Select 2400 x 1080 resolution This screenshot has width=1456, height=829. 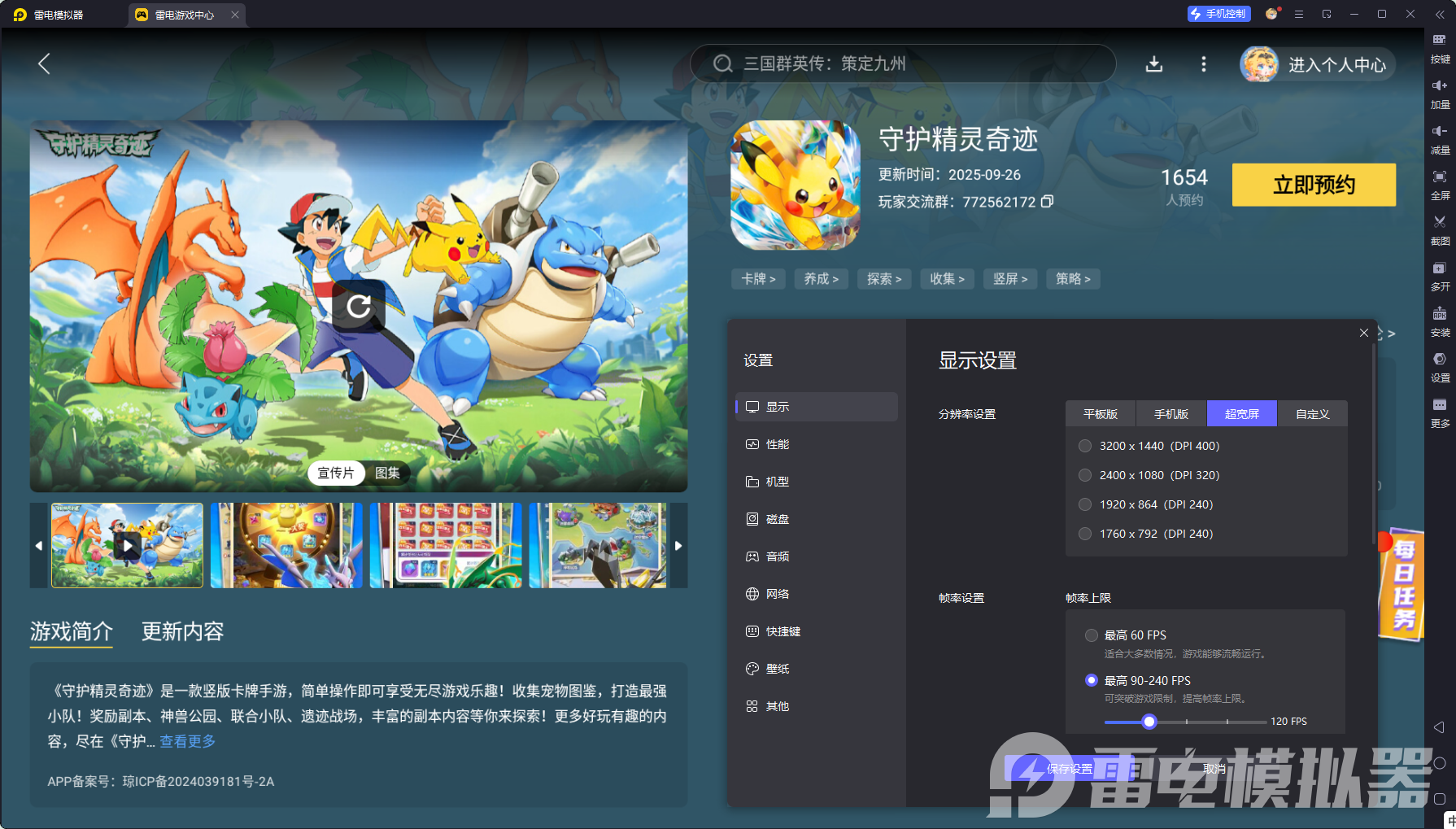tap(1085, 475)
